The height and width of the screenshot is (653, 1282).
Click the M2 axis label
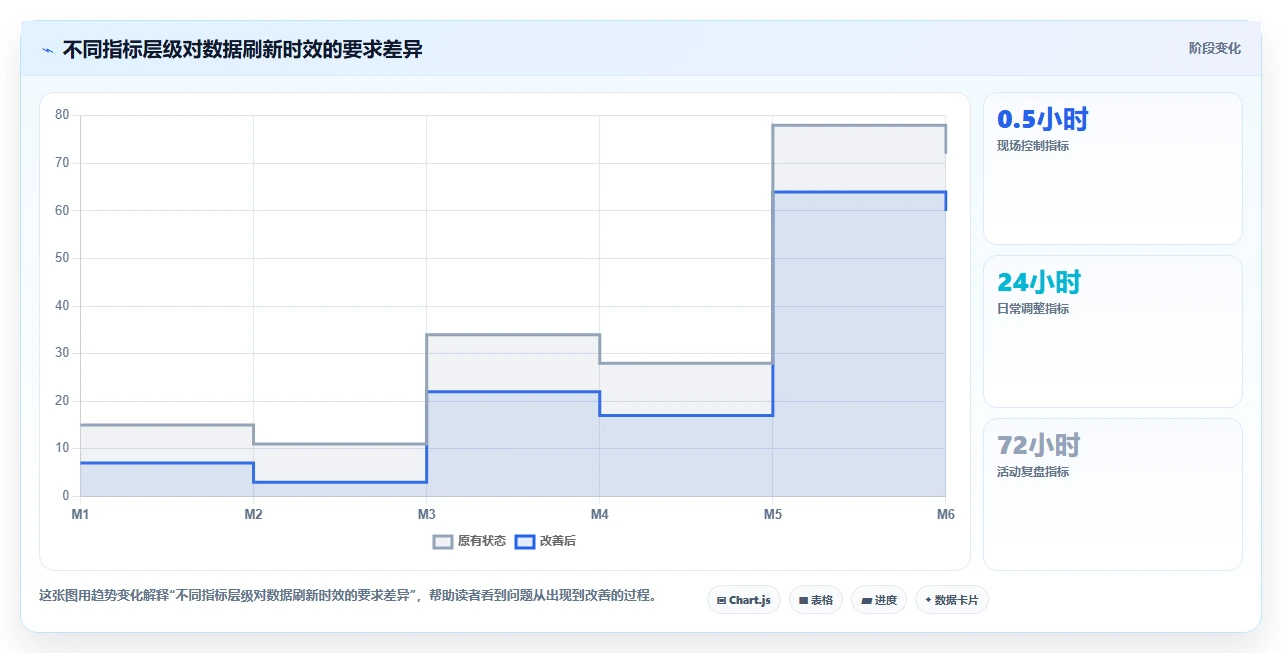click(254, 514)
